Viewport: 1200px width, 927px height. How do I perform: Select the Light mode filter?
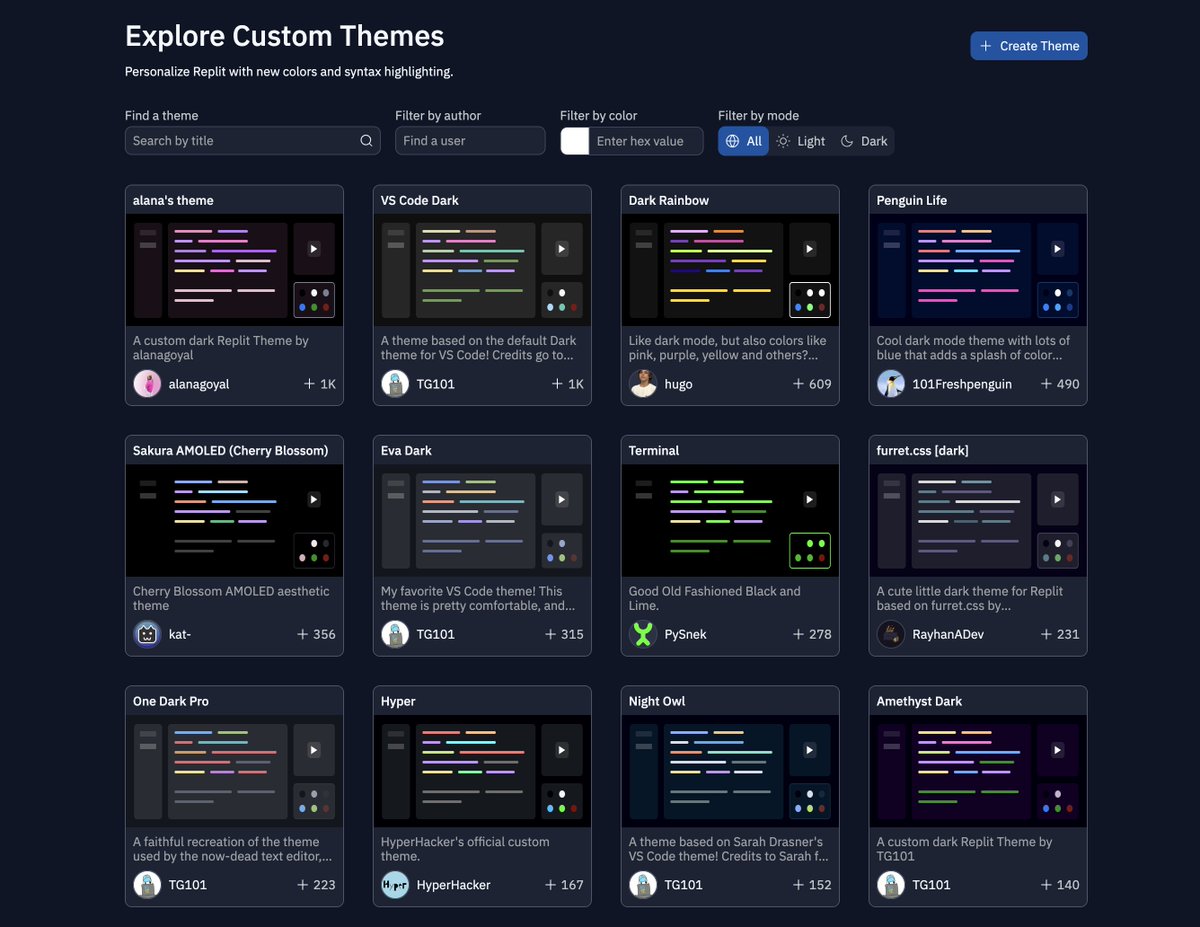tap(800, 140)
